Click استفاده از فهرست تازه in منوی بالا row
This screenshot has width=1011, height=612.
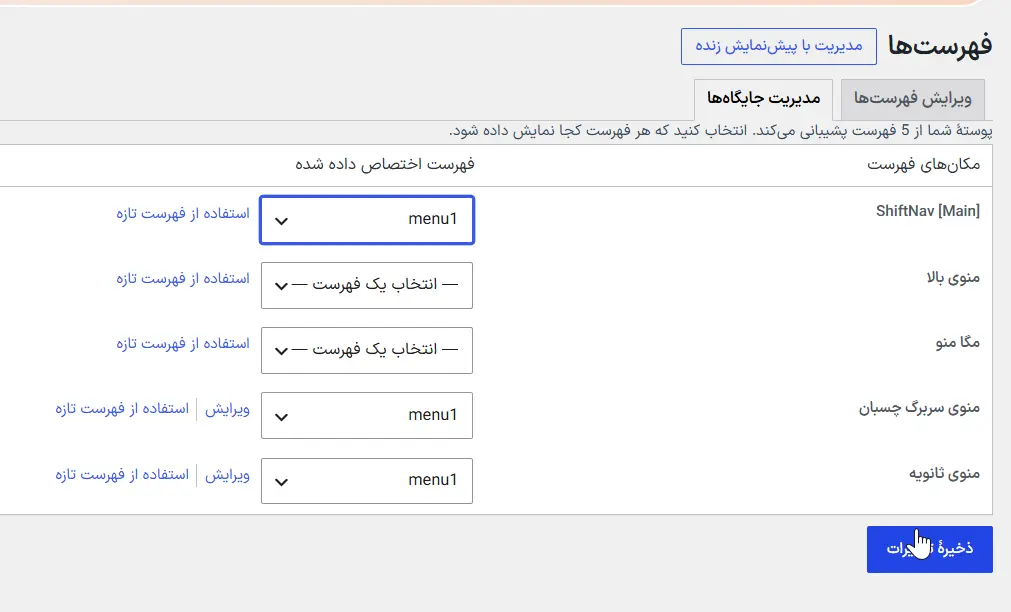click(x=182, y=279)
